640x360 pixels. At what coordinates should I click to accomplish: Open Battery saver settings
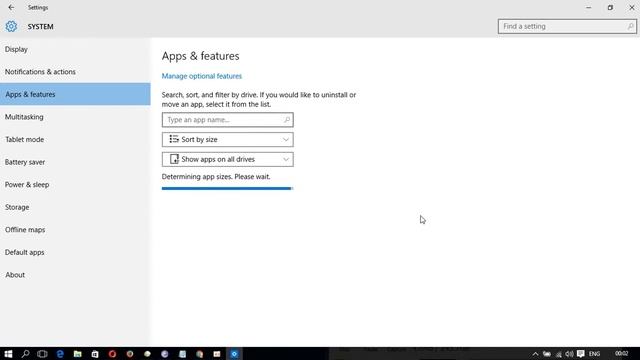coord(75,162)
